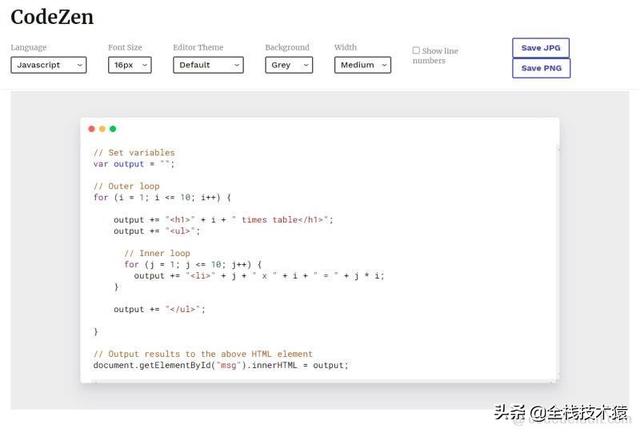Open the Width dropdown set to Medium
640x433 pixels.
362,65
